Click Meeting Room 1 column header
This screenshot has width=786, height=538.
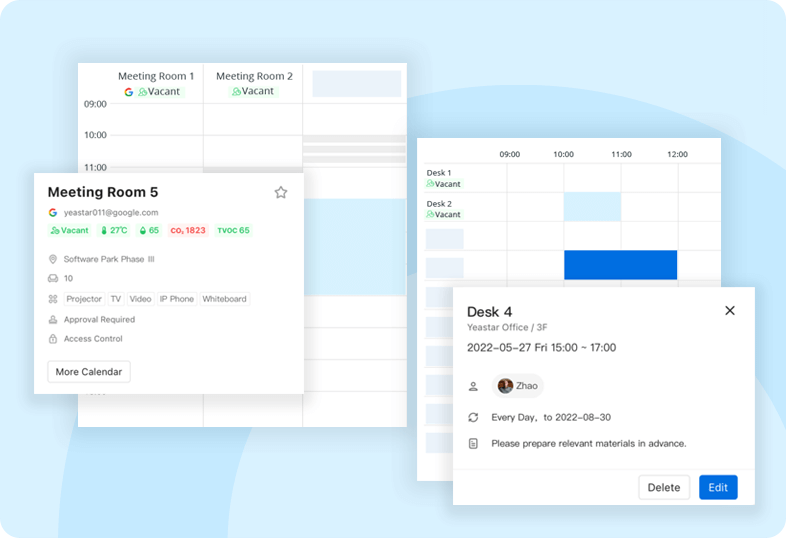click(156, 76)
